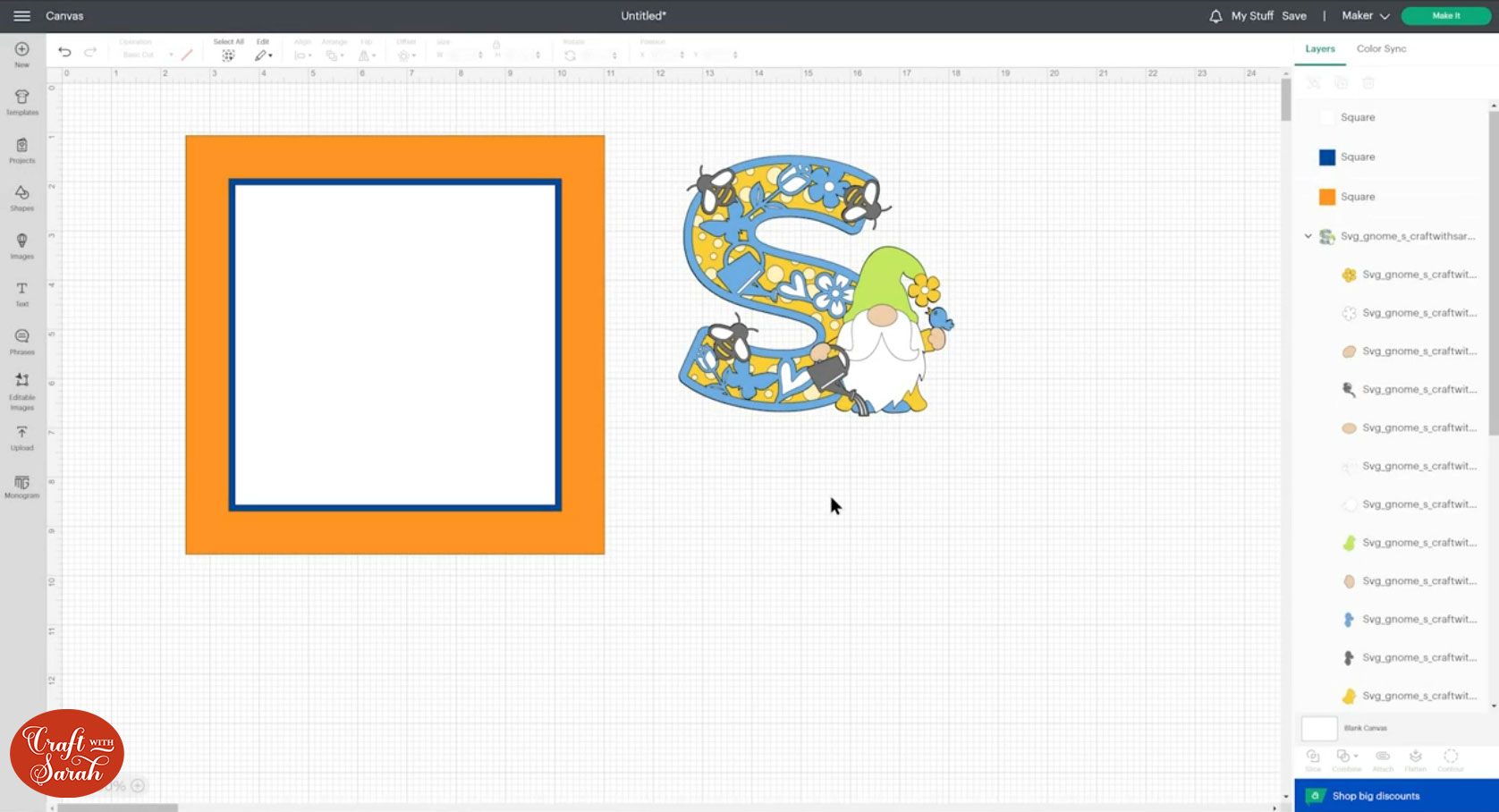The image size is (1499, 812).
Task: Select the blue Square layer swatch
Action: (x=1327, y=157)
